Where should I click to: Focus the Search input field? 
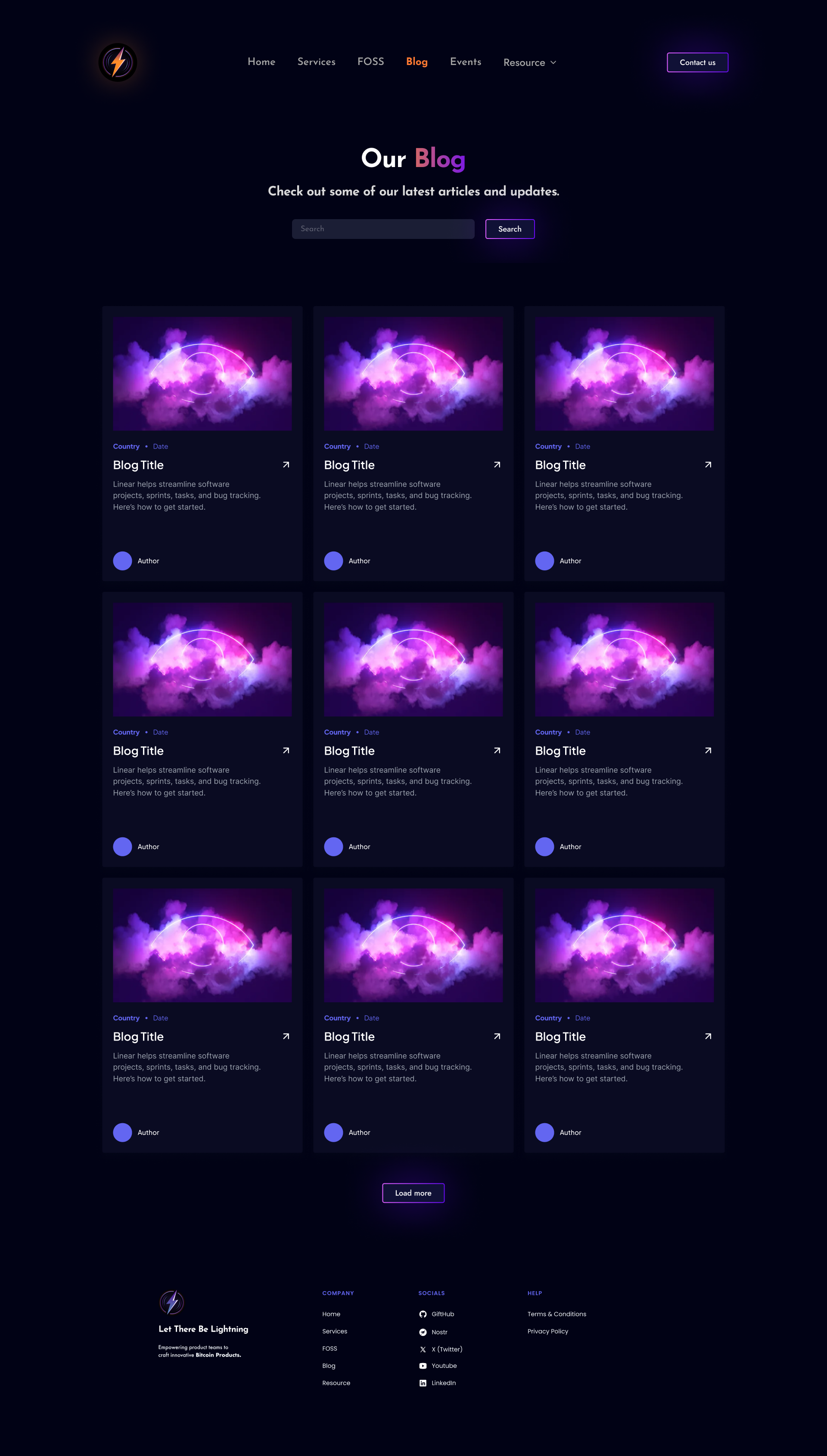[x=383, y=229]
